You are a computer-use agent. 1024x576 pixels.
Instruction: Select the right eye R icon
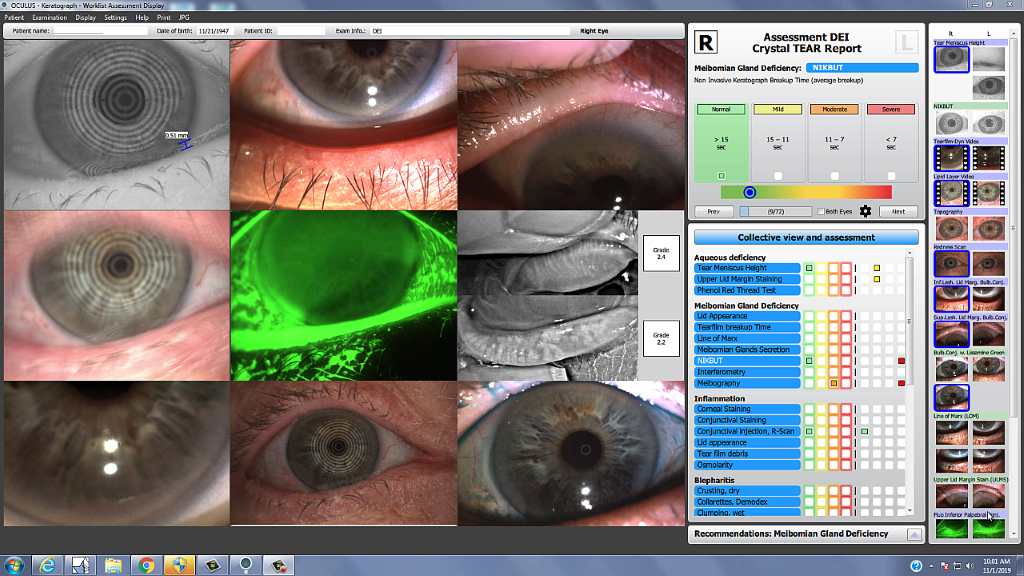point(707,43)
